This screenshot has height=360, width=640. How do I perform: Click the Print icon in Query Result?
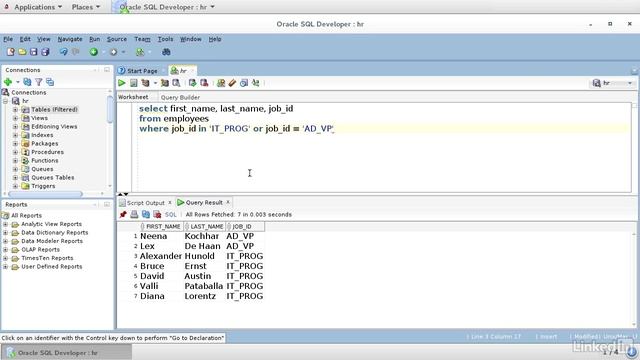pyautogui.click(x=134, y=214)
